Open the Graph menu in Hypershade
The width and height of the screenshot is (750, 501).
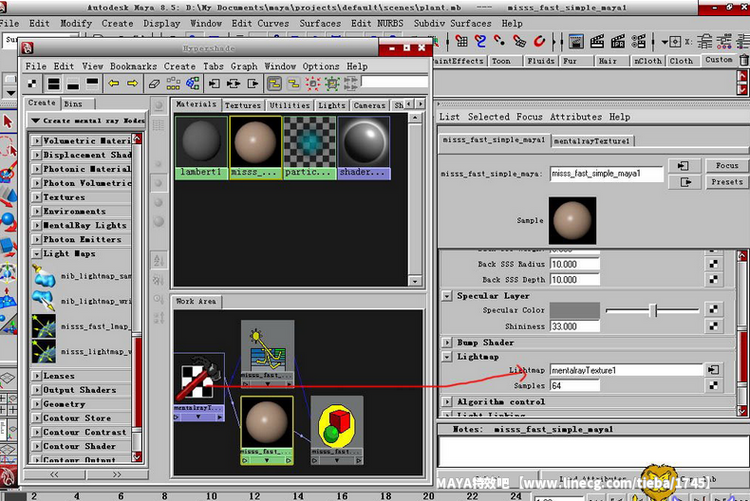[244, 66]
